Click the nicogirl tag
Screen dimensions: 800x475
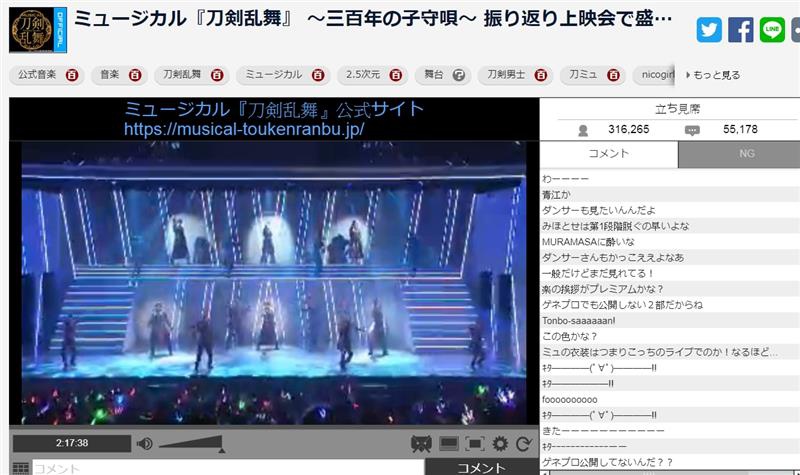click(658, 74)
